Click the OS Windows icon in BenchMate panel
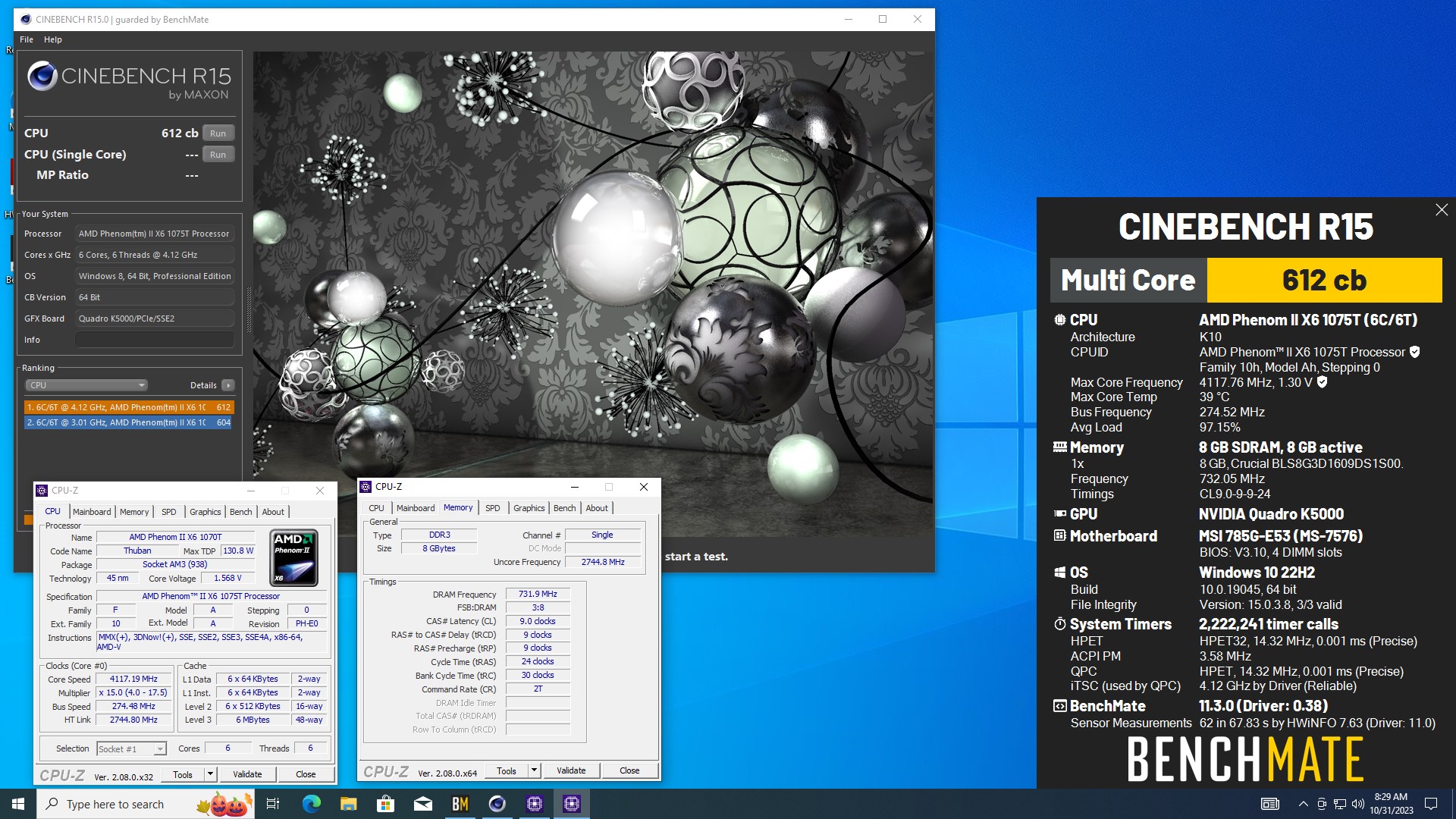The height and width of the screenshot is (819, 1456). tap(1059, 573)
